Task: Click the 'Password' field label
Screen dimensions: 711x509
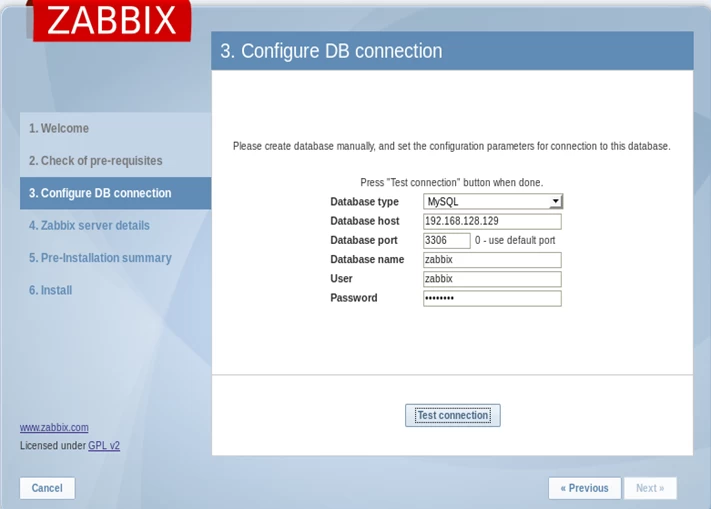Action: click(x=354, y=298)
